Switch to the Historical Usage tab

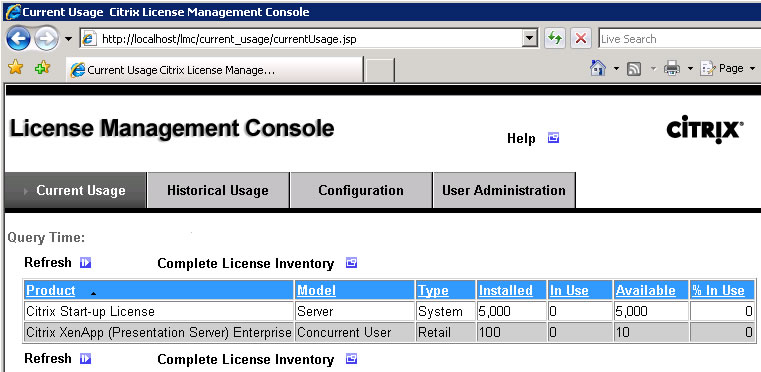[x=218, y=190]
